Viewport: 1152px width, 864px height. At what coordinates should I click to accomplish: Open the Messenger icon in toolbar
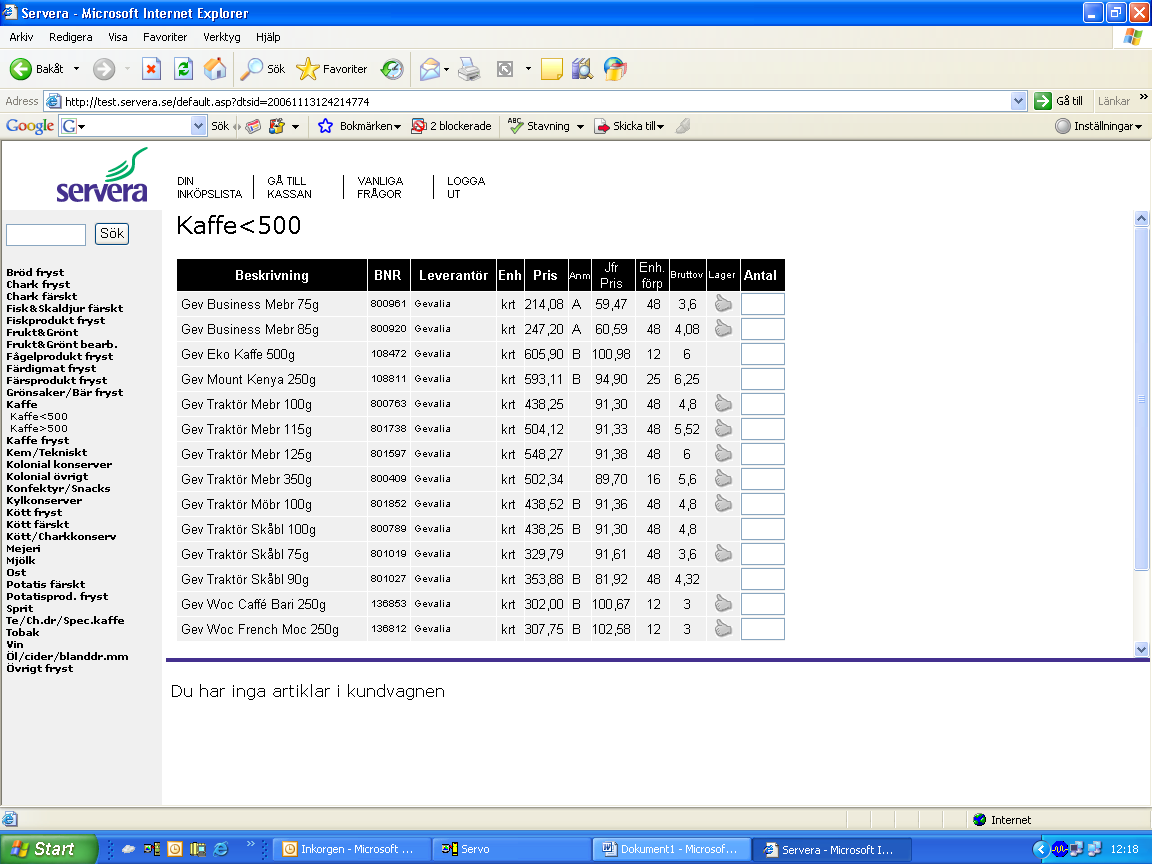[615, 69]
